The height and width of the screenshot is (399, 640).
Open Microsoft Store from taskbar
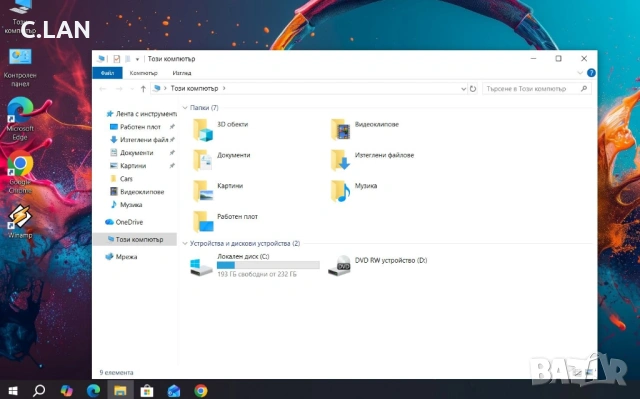click(x=147, y=391)
